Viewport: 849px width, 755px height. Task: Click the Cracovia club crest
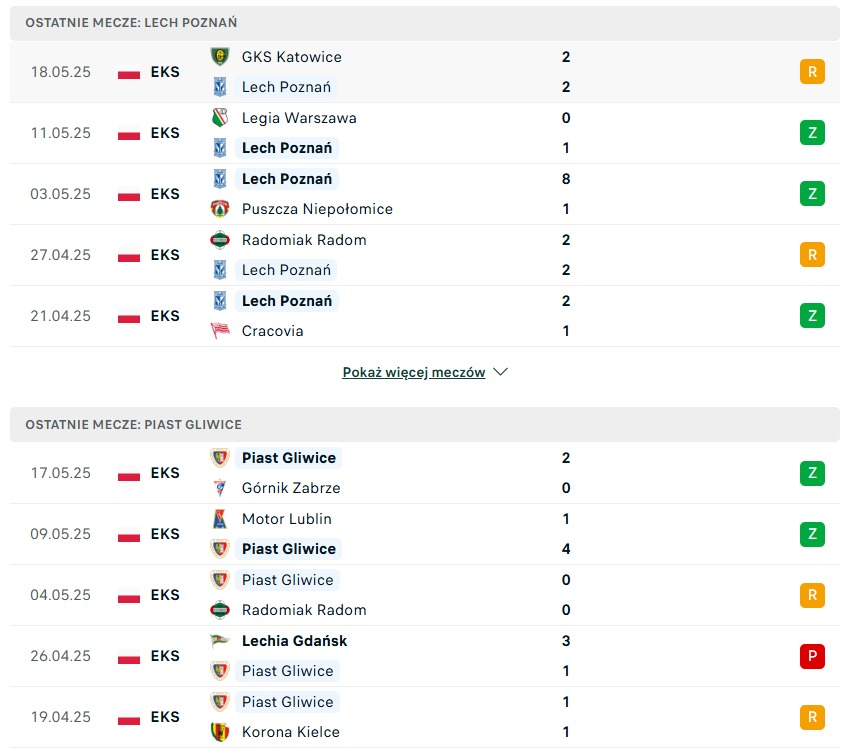(220, 330)
